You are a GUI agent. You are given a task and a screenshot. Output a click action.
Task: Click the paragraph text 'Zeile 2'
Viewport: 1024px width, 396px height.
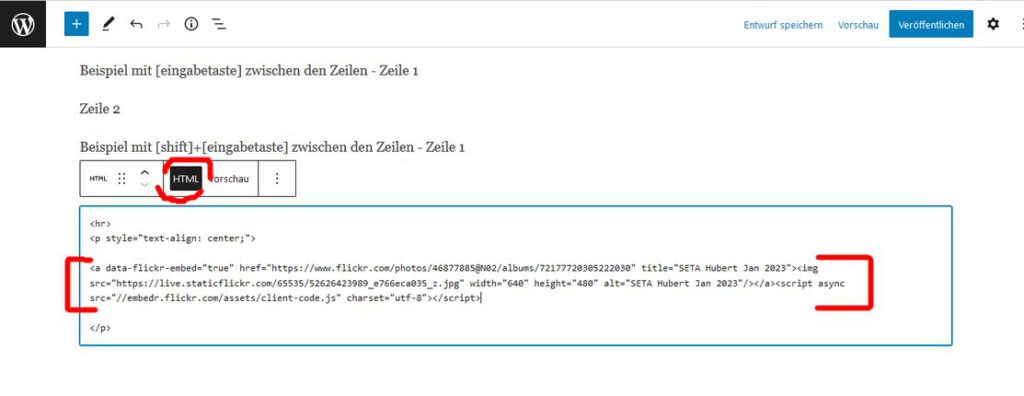tap(100, 109)
